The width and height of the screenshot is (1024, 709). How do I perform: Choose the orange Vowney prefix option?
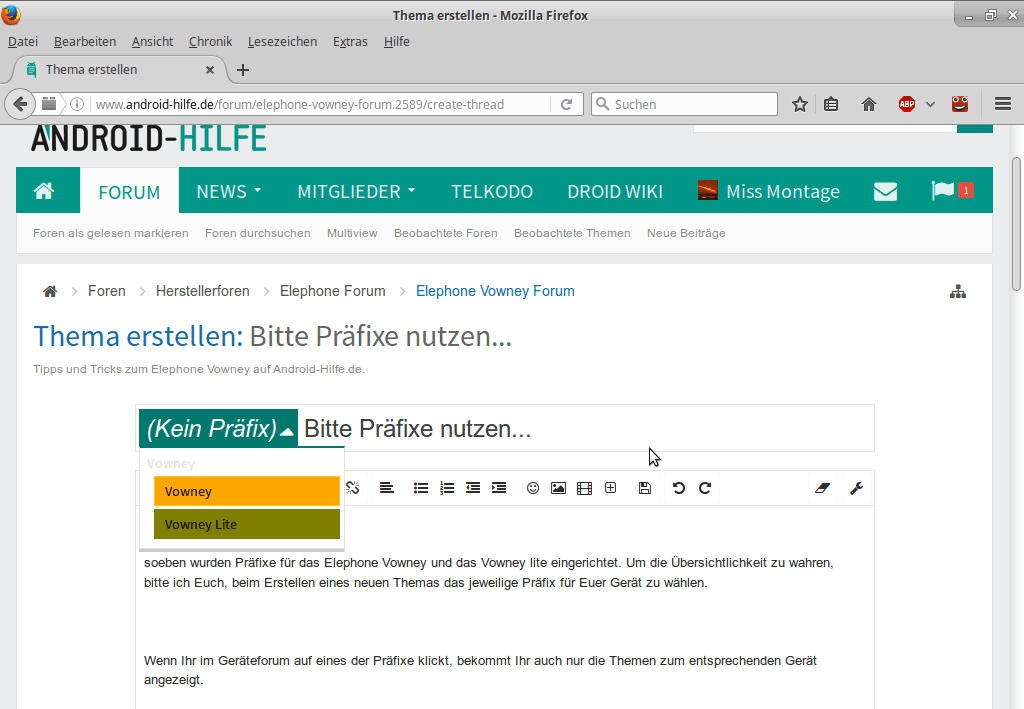point(247,491)
